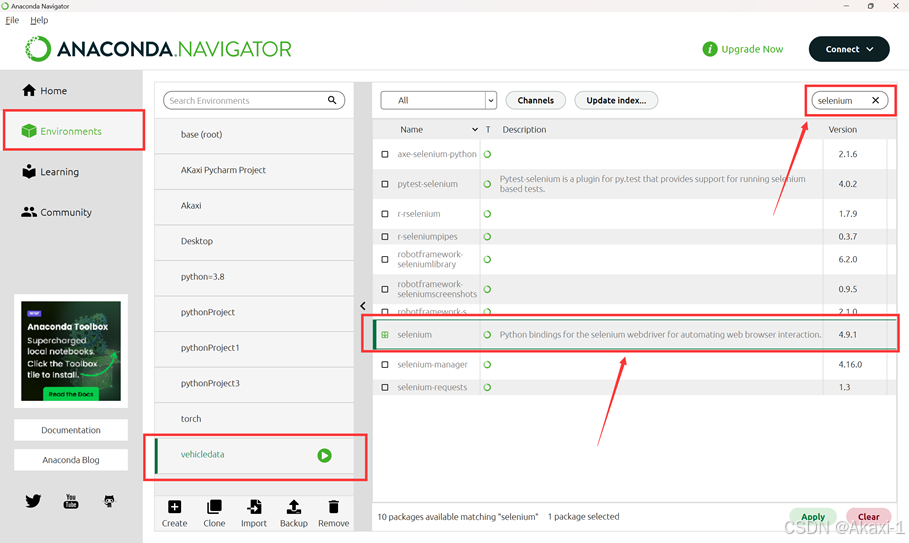This screenshot has height=543, width=909.
Task: Click version 4.9.1 in selenium row
Action: pyautogui.click(x=848, y=334)
